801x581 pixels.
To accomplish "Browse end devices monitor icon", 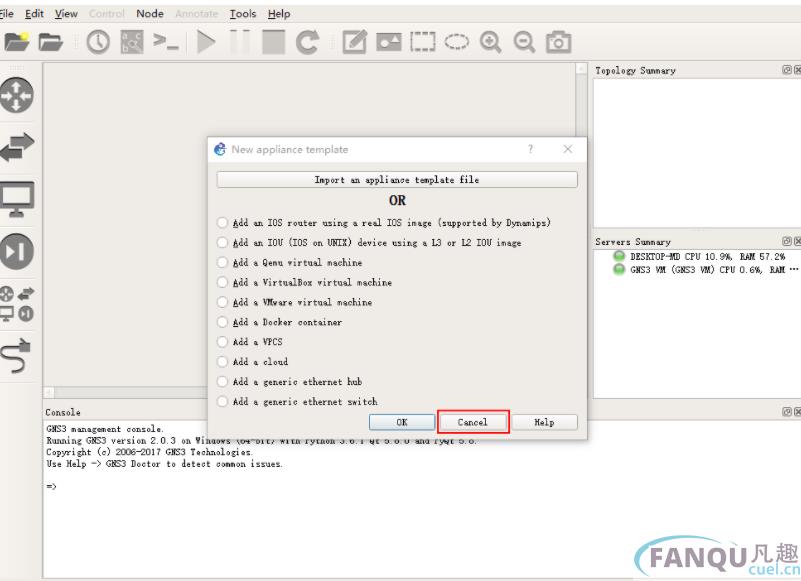I will (x=17, y=199).
